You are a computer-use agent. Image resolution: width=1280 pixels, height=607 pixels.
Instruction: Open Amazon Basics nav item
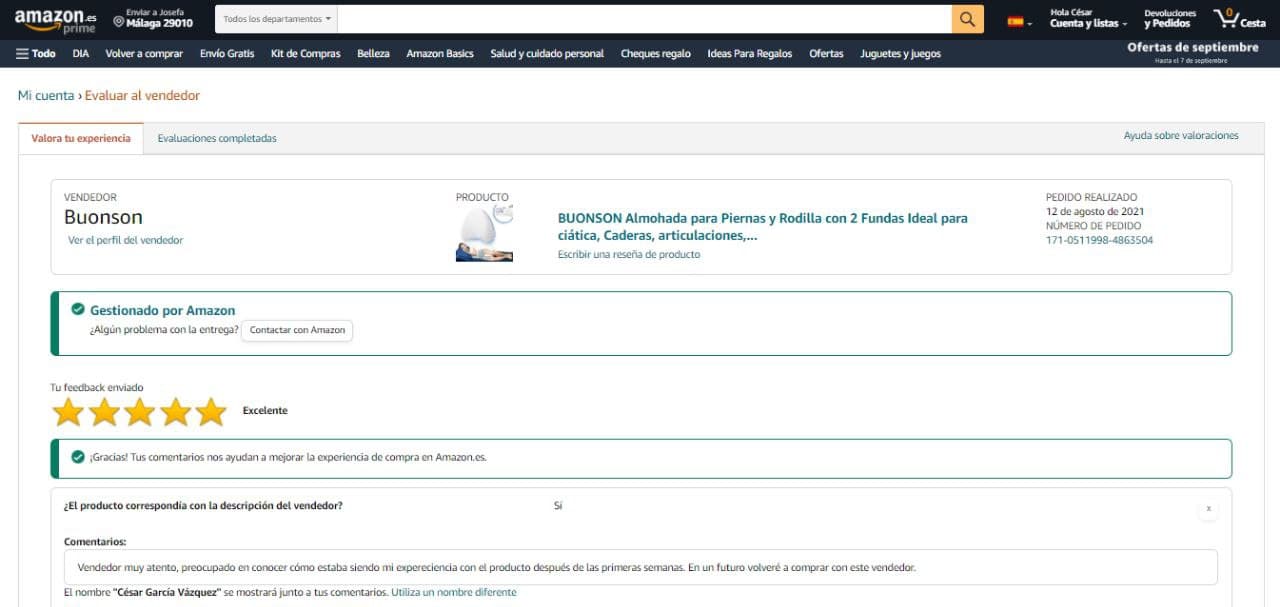click(440, 54)
